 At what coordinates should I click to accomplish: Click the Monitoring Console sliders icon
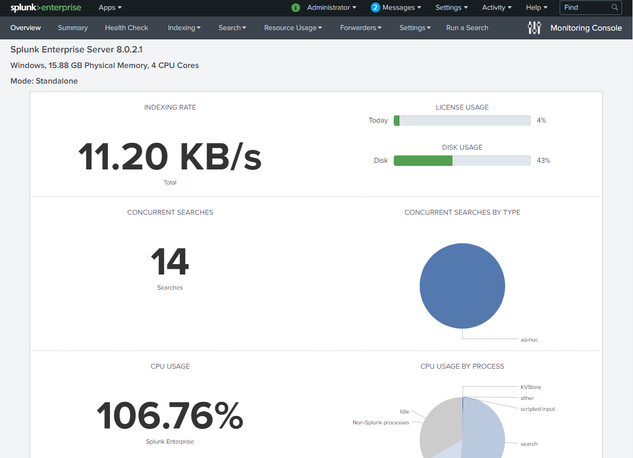[x=534, y=28]
